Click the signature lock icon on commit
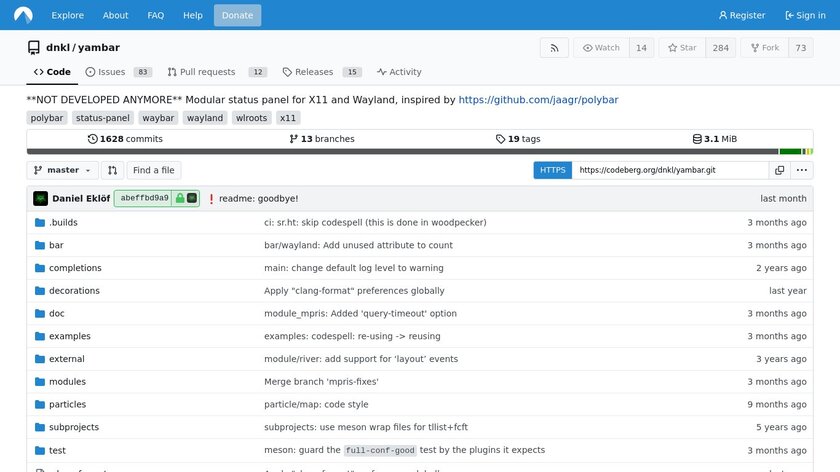The image size is (840, 472). coord(180,198)
